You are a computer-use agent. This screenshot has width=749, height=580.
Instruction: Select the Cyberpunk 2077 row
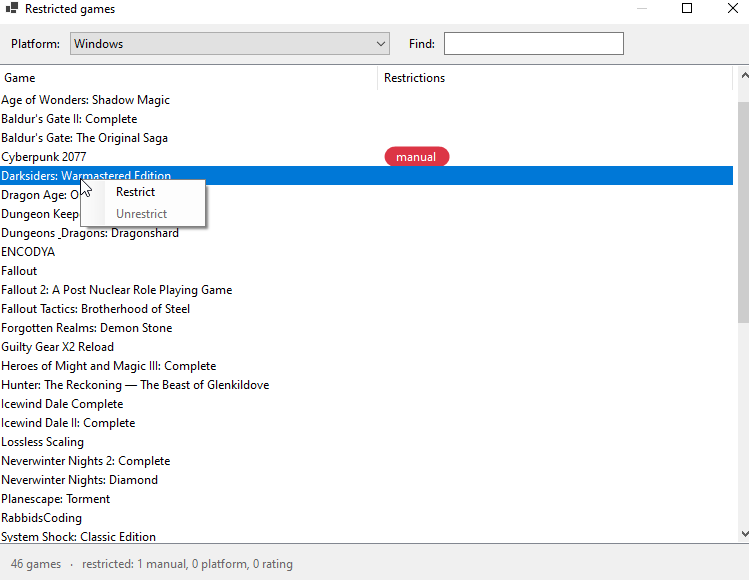(x=366, y=157)
